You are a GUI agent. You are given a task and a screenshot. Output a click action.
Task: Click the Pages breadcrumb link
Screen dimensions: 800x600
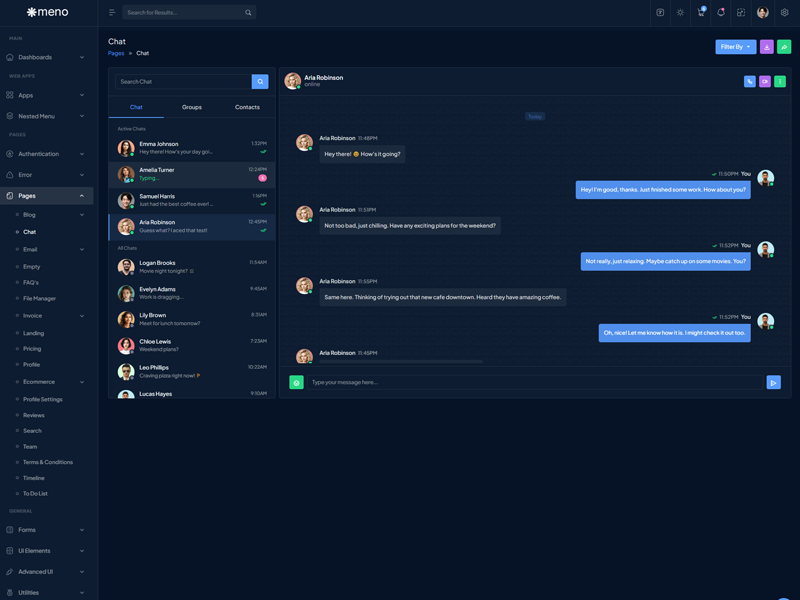tap(116, 53)
